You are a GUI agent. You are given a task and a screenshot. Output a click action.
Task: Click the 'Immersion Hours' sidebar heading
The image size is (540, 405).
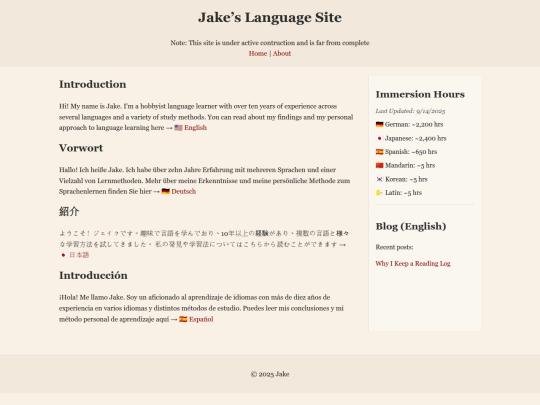pyautogui.click(x=420, y=94)
